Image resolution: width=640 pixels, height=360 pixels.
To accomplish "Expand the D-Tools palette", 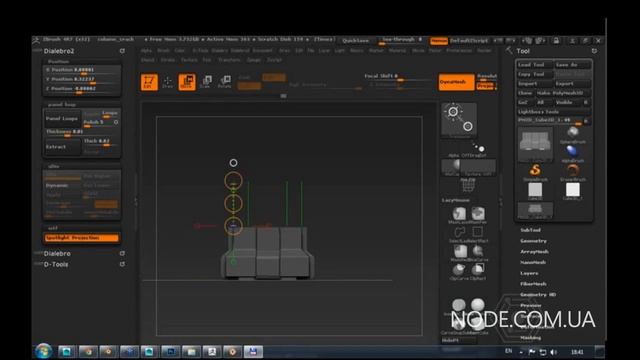I will (x=56, y=264).
